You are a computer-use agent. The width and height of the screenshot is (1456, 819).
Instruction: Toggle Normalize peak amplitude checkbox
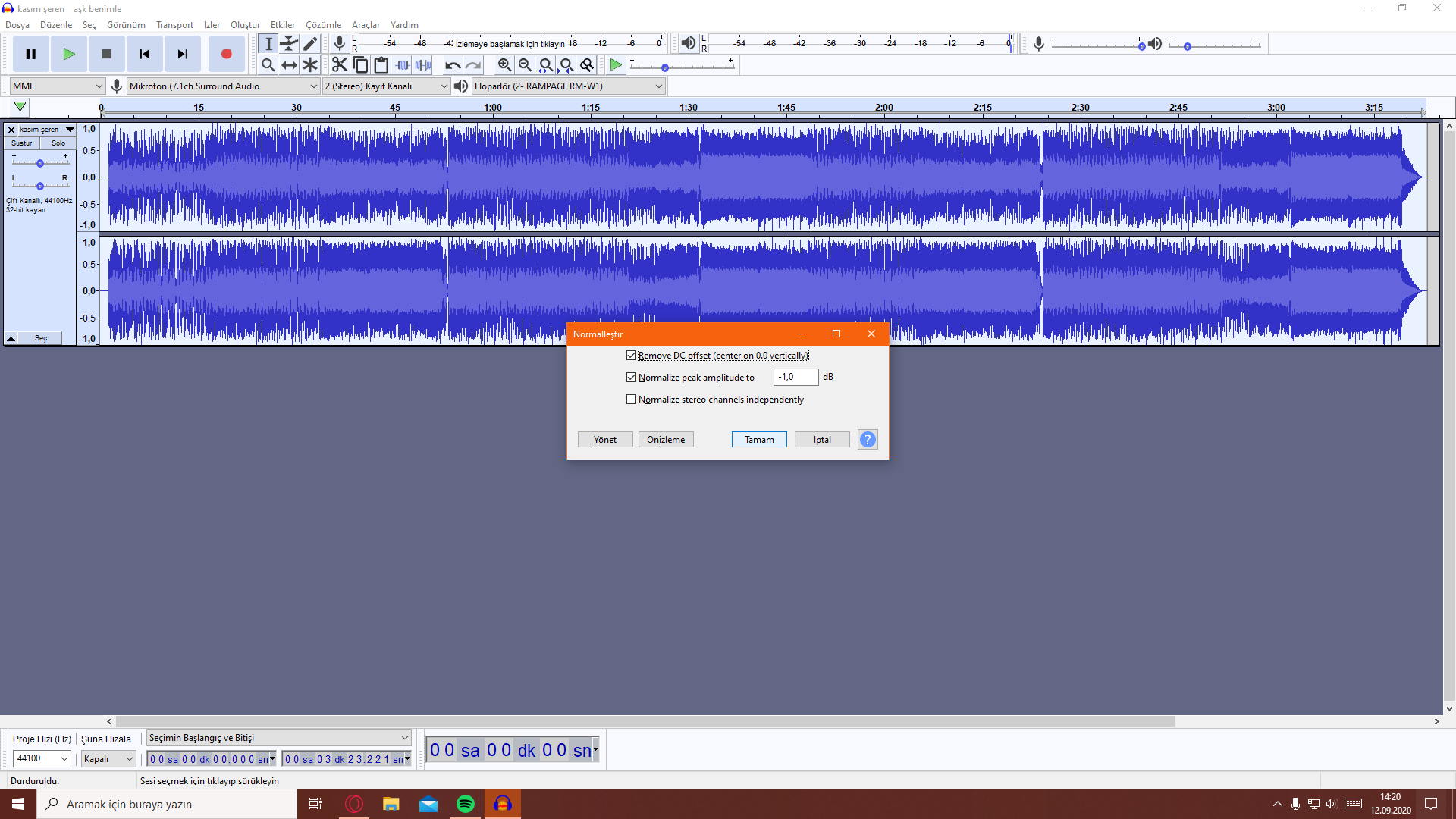(631, 377)
